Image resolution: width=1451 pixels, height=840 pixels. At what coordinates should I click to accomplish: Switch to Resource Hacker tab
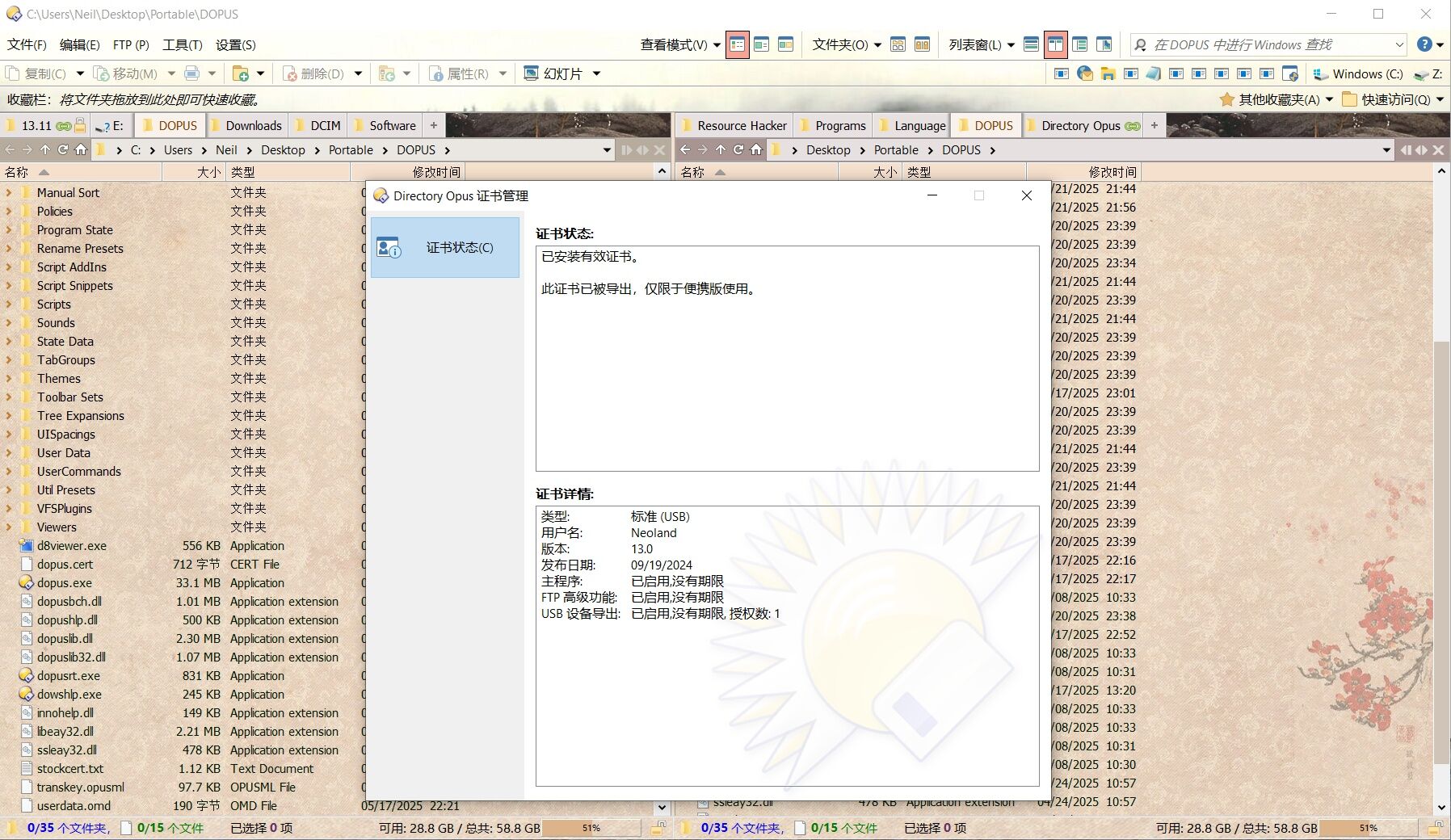point(734,125)
